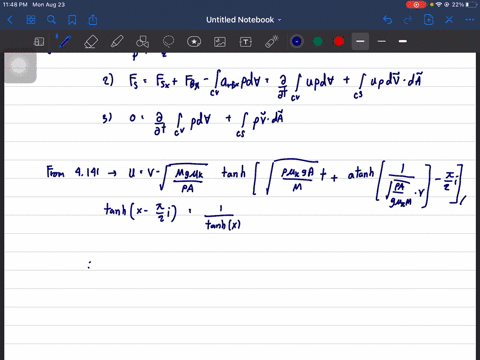
Task: Go back using the left chevron
Action: [x=10, y=20]
